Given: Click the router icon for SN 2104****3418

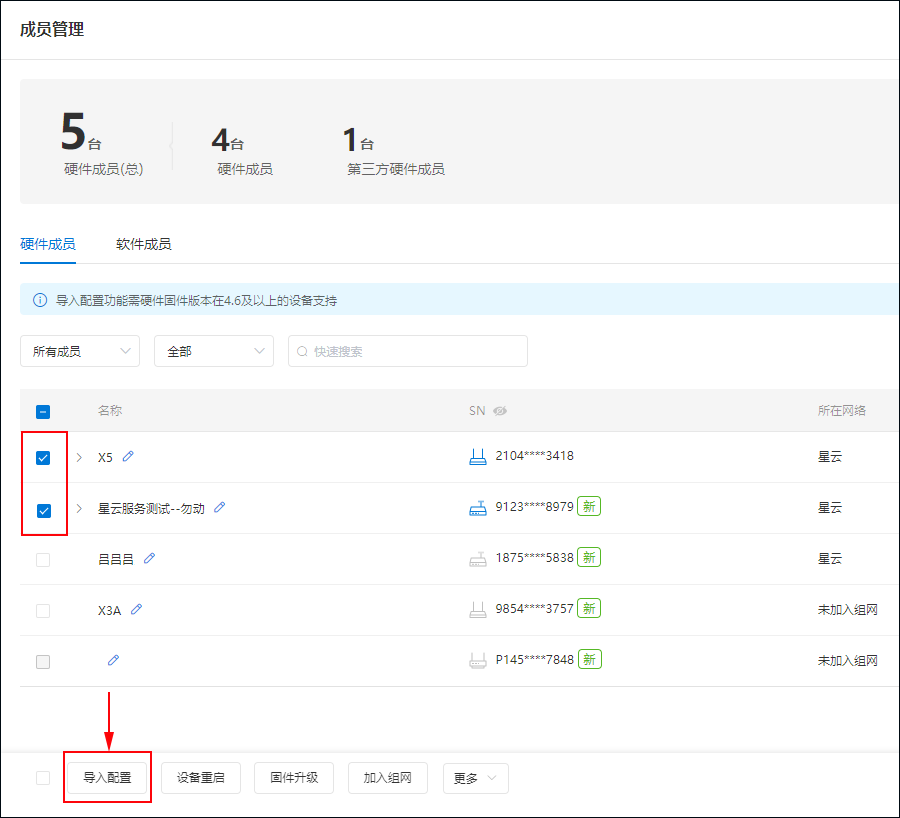Looking at the screenshot, I should tap(477, 457).
